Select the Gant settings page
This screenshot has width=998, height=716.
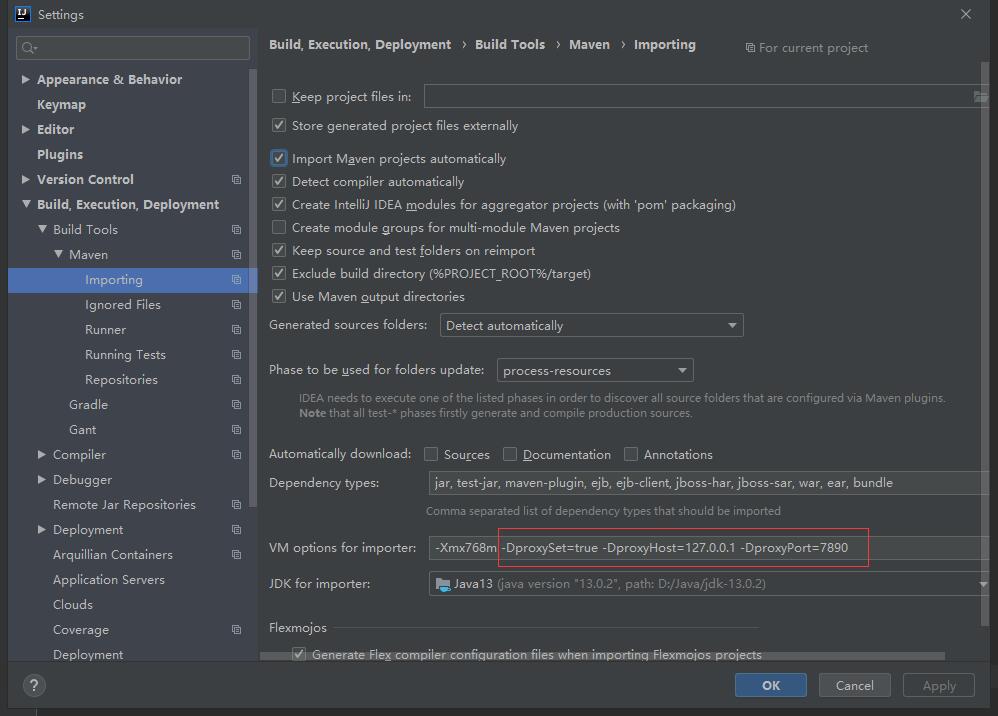point(83,430)
